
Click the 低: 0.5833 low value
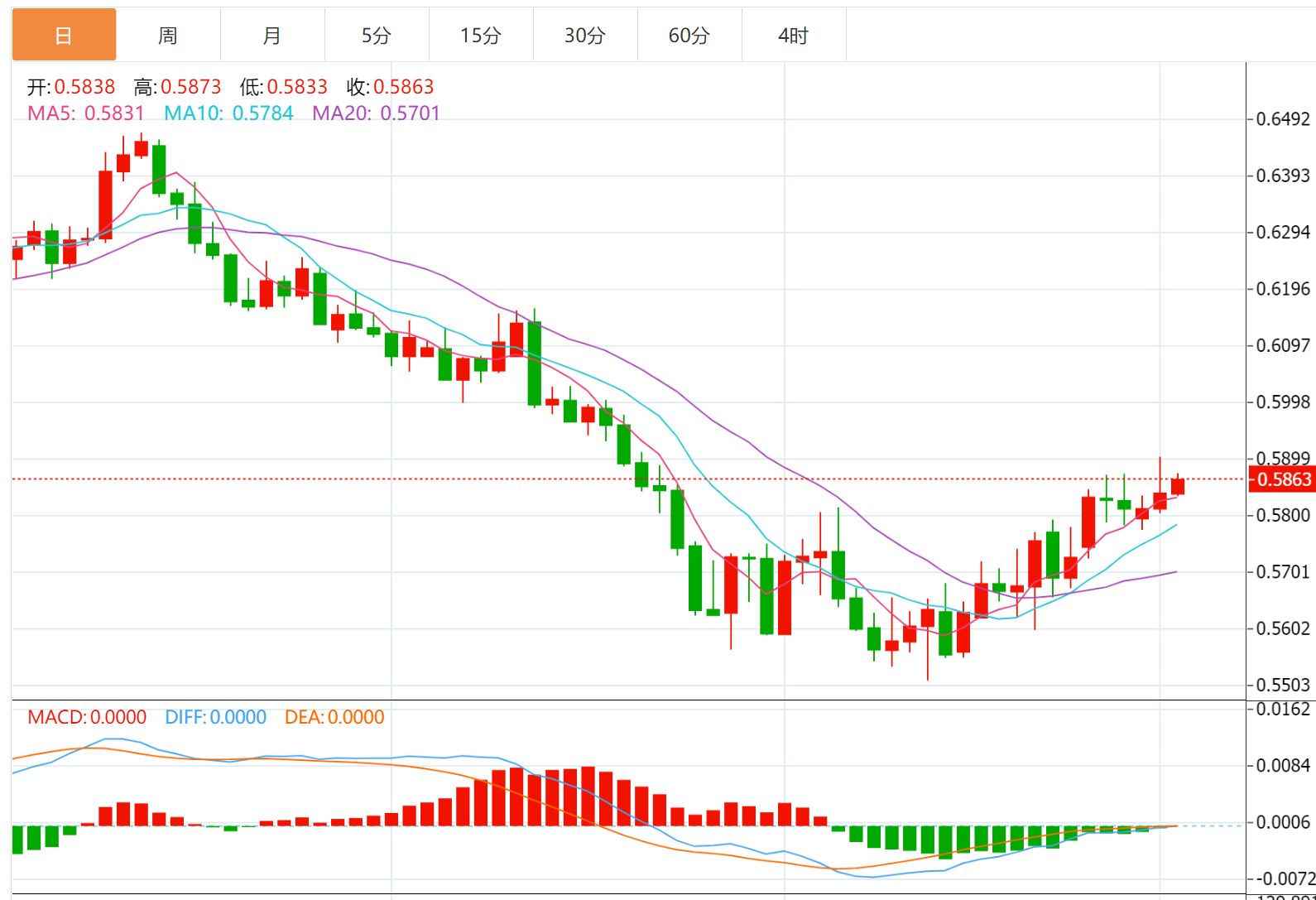tap(283, 87)
